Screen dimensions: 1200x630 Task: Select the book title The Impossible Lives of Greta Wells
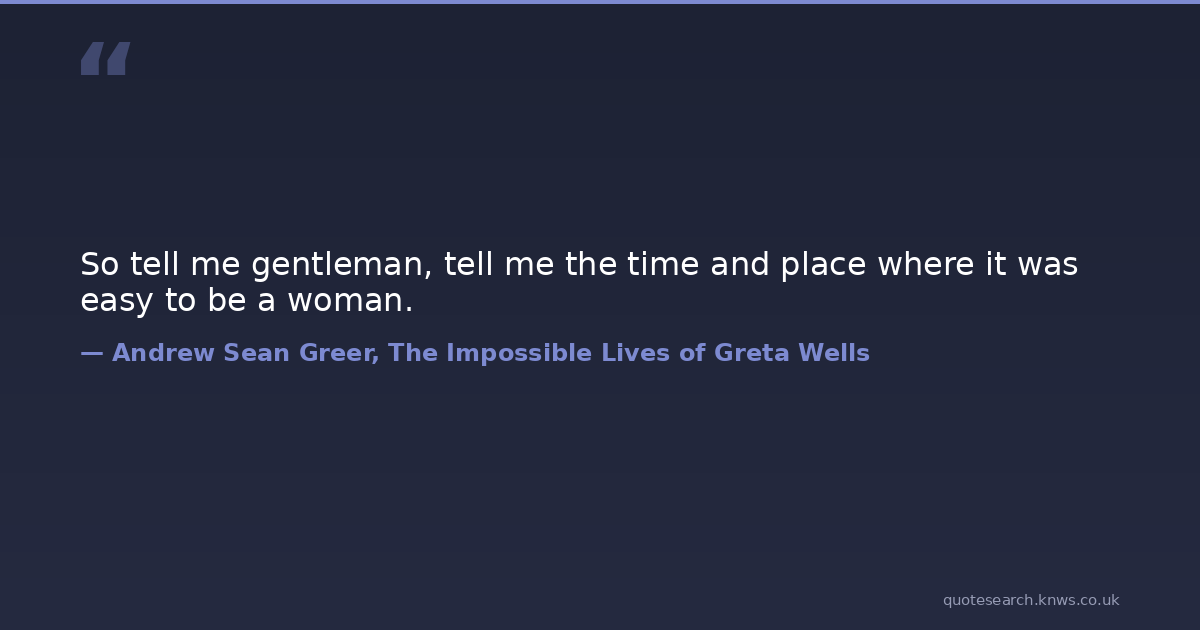coord(629,353)
